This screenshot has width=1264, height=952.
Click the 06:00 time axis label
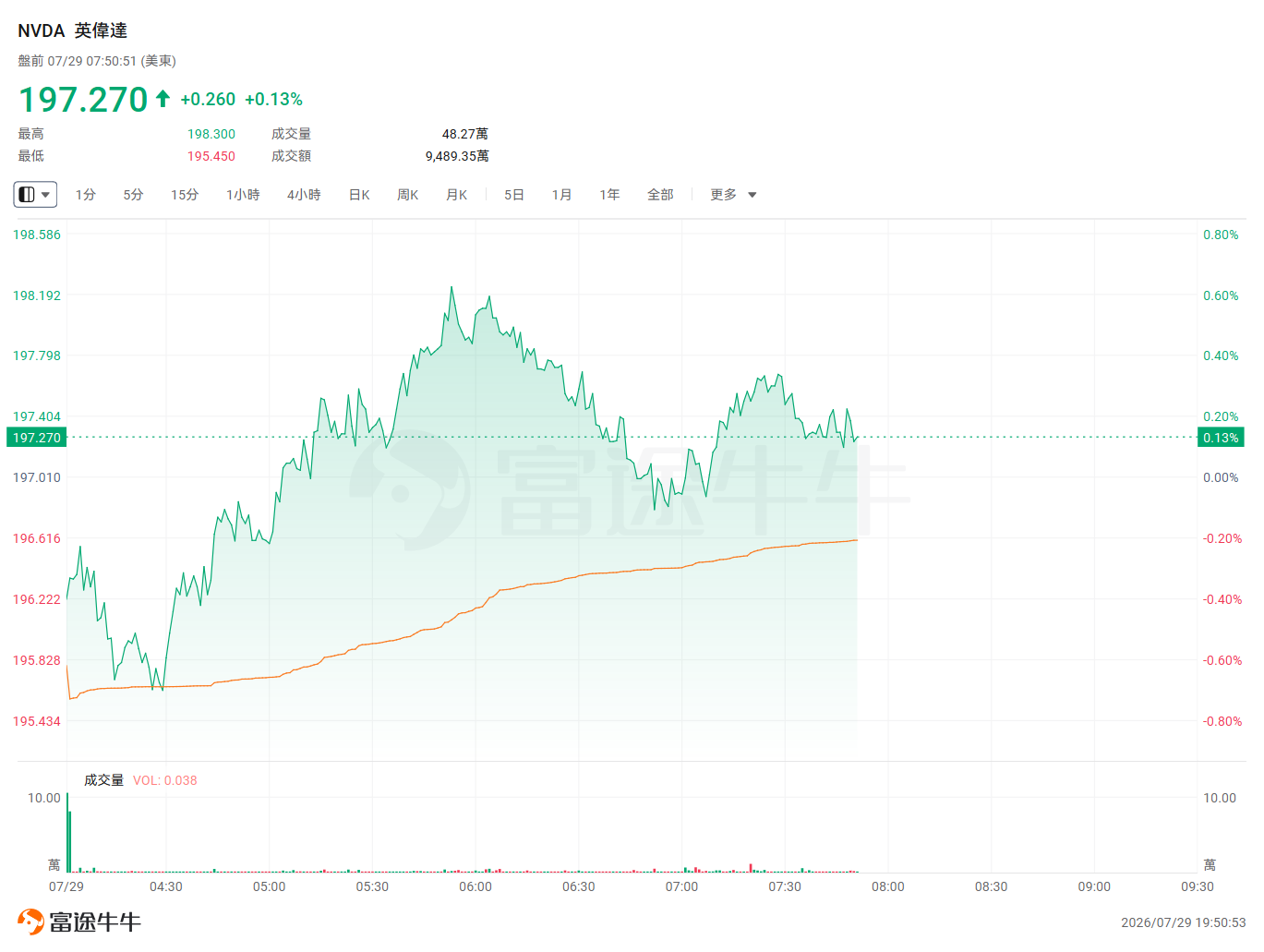[x=476, y=886]
